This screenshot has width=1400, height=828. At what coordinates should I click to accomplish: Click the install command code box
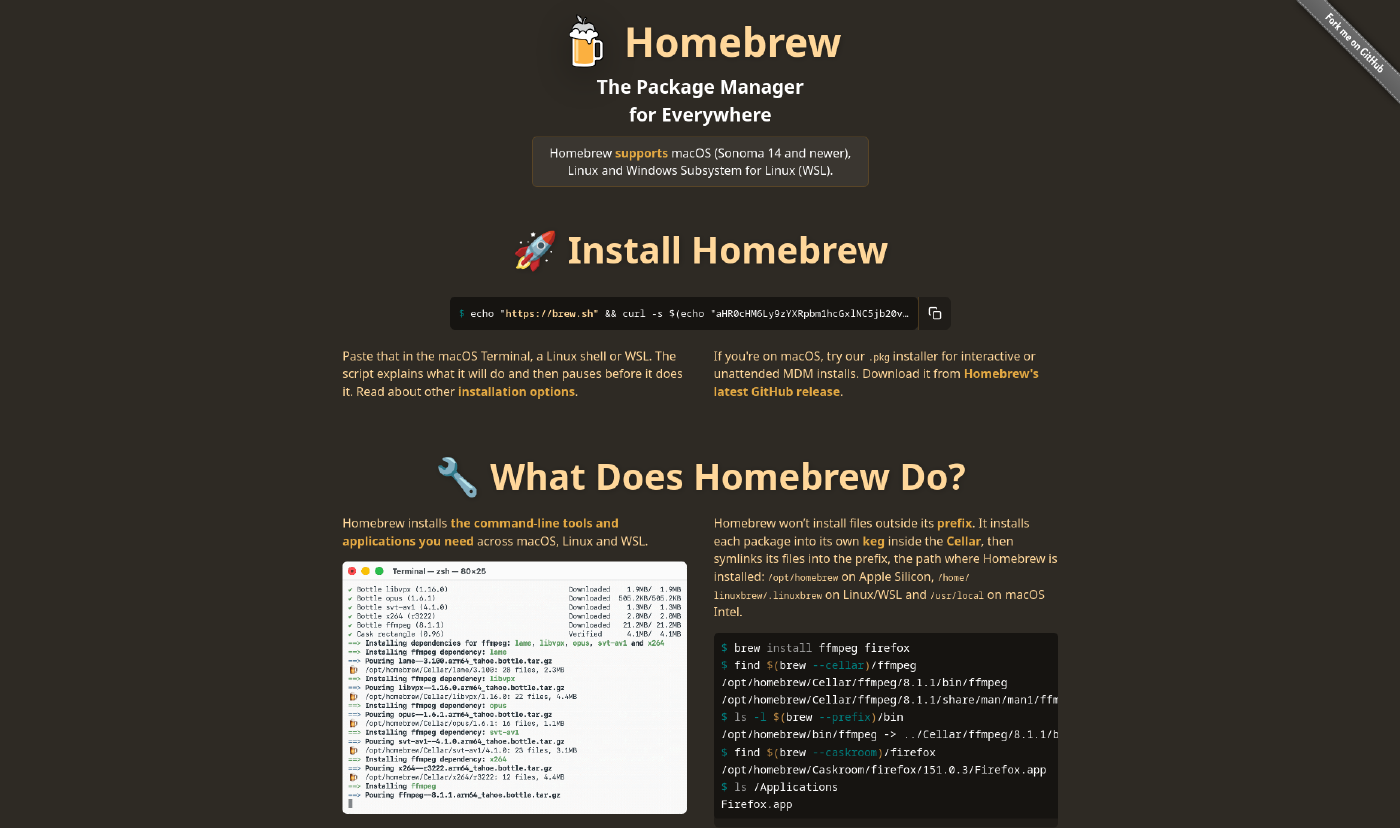coord(684,313)
